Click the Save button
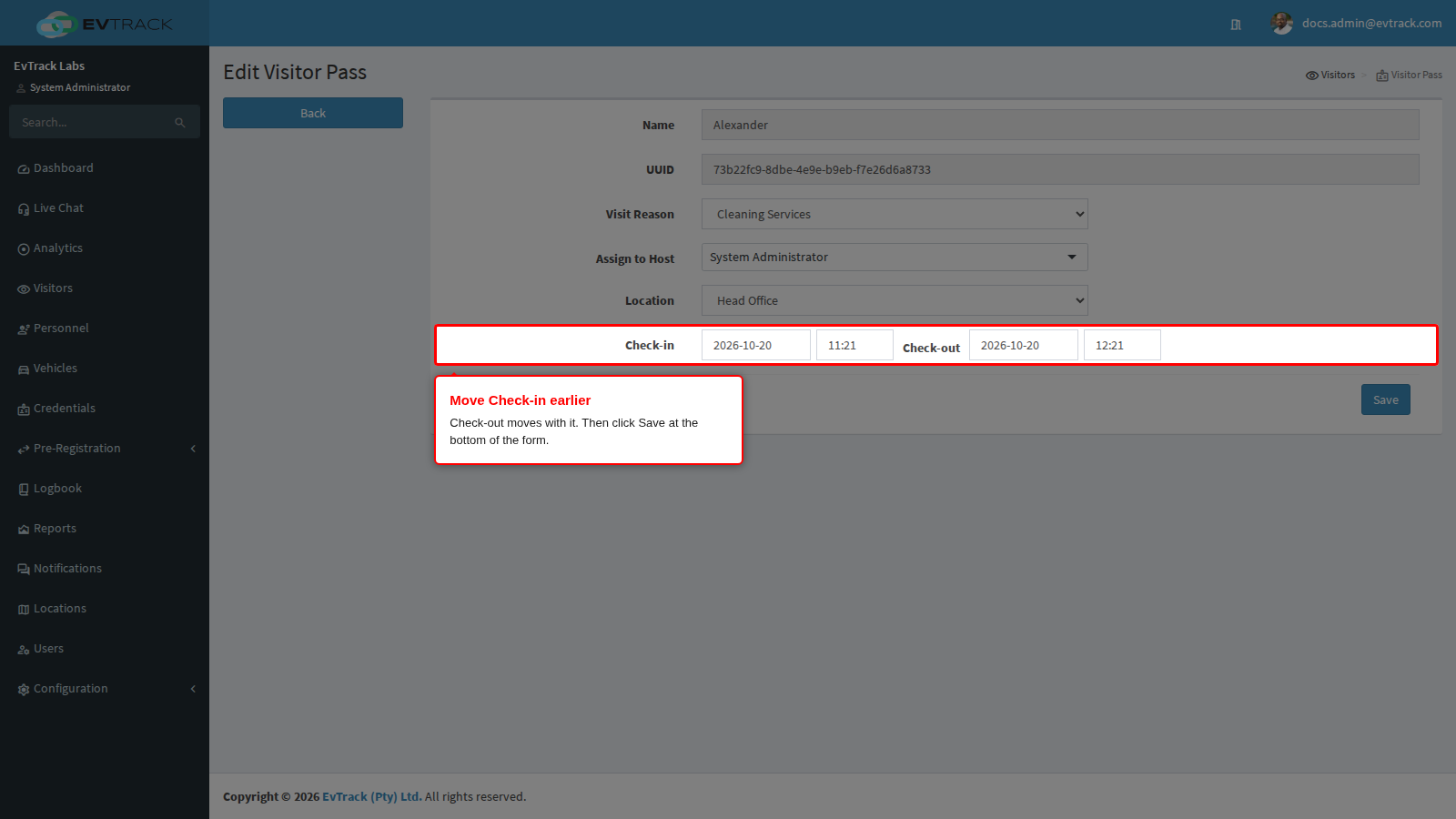Viewport: 1456px width, 819px height. pyautogui.click(x=1386, y=399)
